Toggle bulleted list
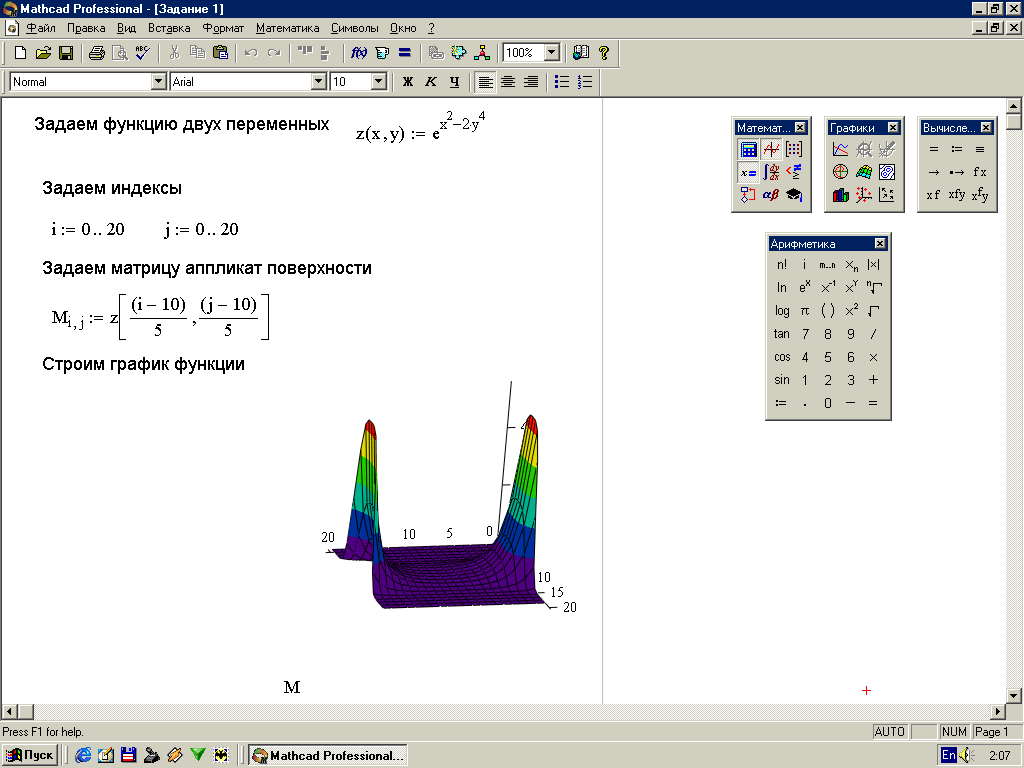The image size is (1024, 768). tap(562, 82)
